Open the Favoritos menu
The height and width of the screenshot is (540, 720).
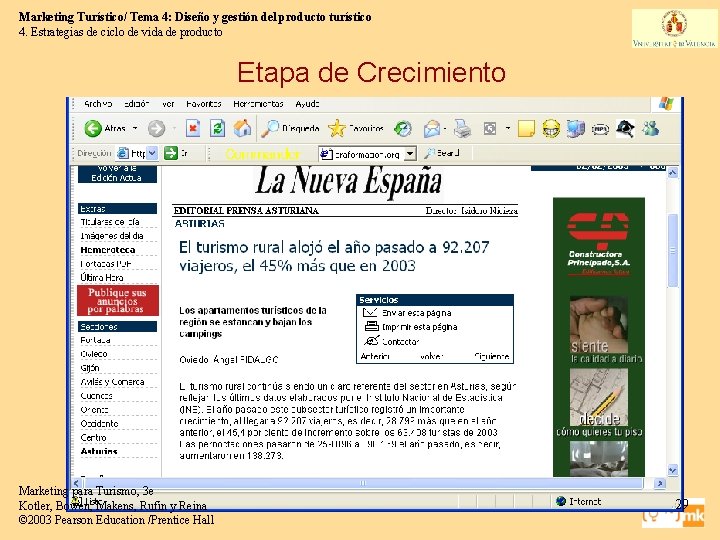[203, 104]
